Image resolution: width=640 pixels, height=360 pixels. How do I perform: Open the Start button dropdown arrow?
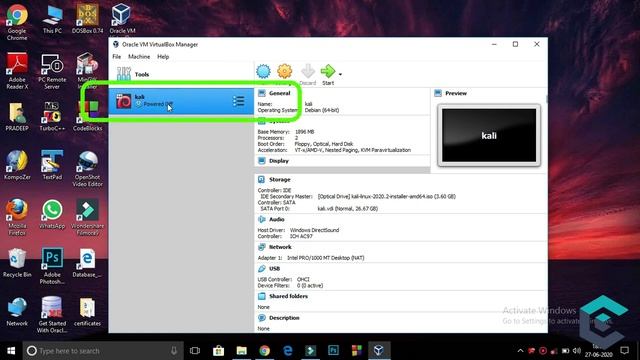(340, 74)
